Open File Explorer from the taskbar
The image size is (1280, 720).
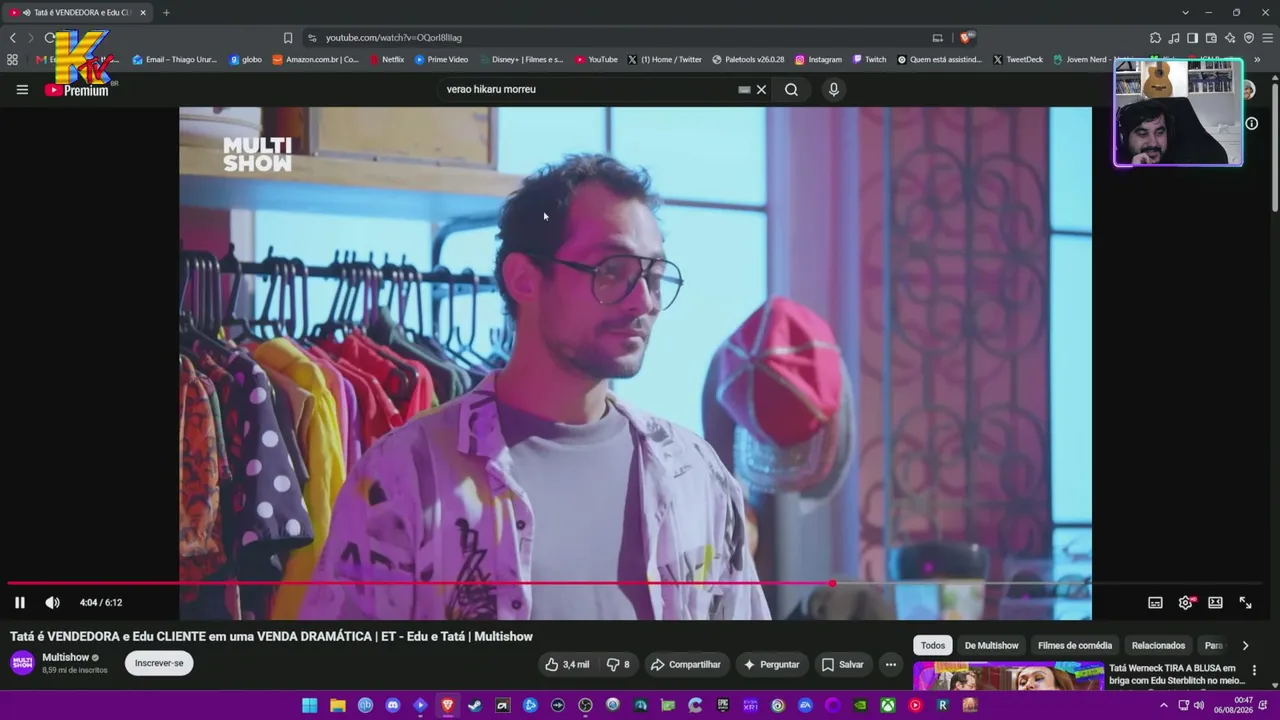pyautogui.click(x=338, y=706)
